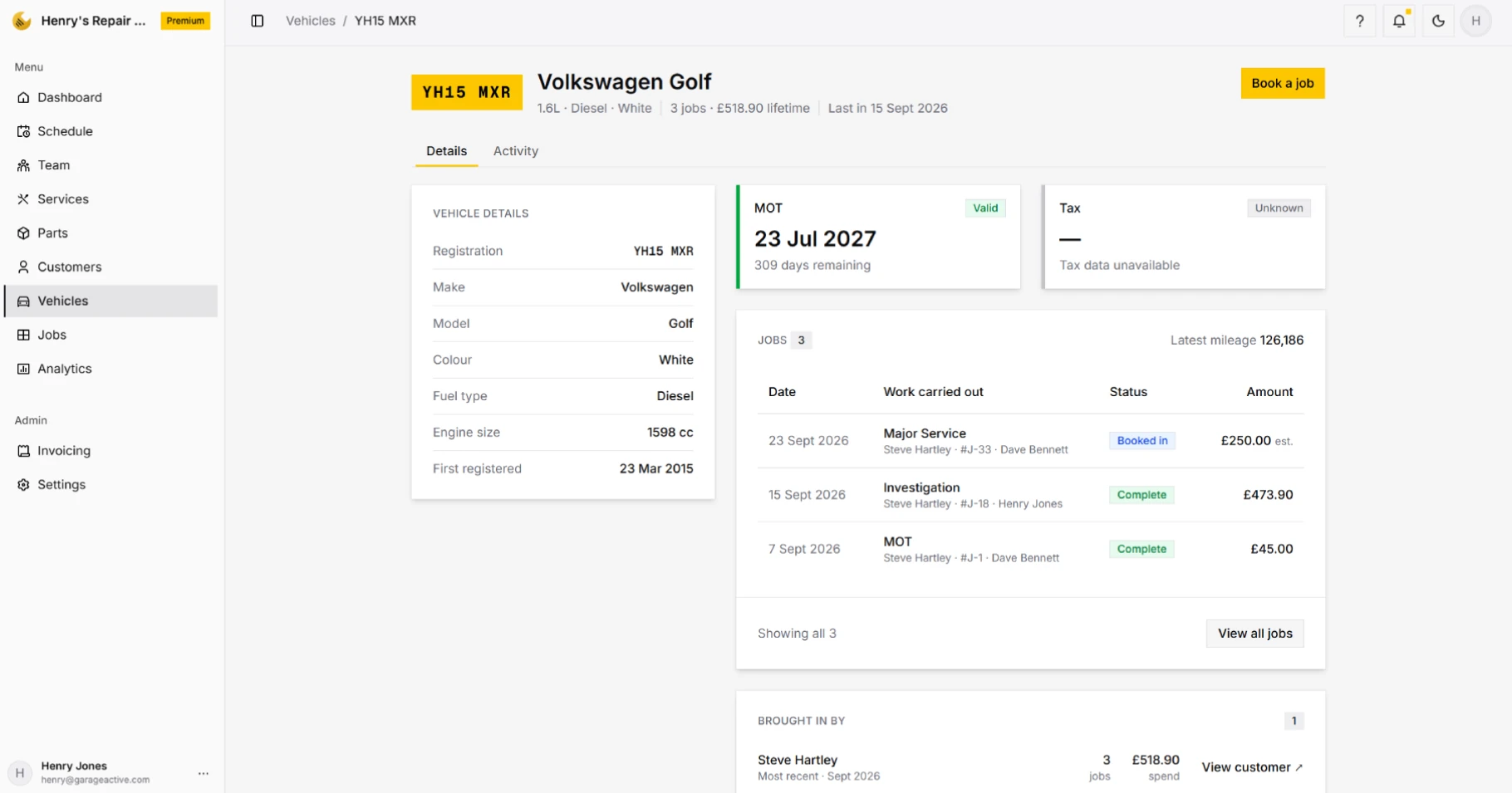This screenshot has height=793, width=1512.
Task: Click Complete badge on MOT job row
Action: click(1141, 549)
